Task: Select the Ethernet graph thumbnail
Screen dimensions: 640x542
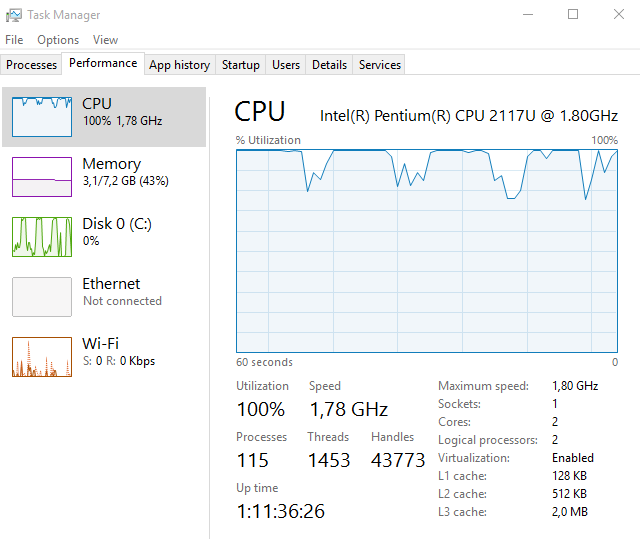Action: coord(42,297)
